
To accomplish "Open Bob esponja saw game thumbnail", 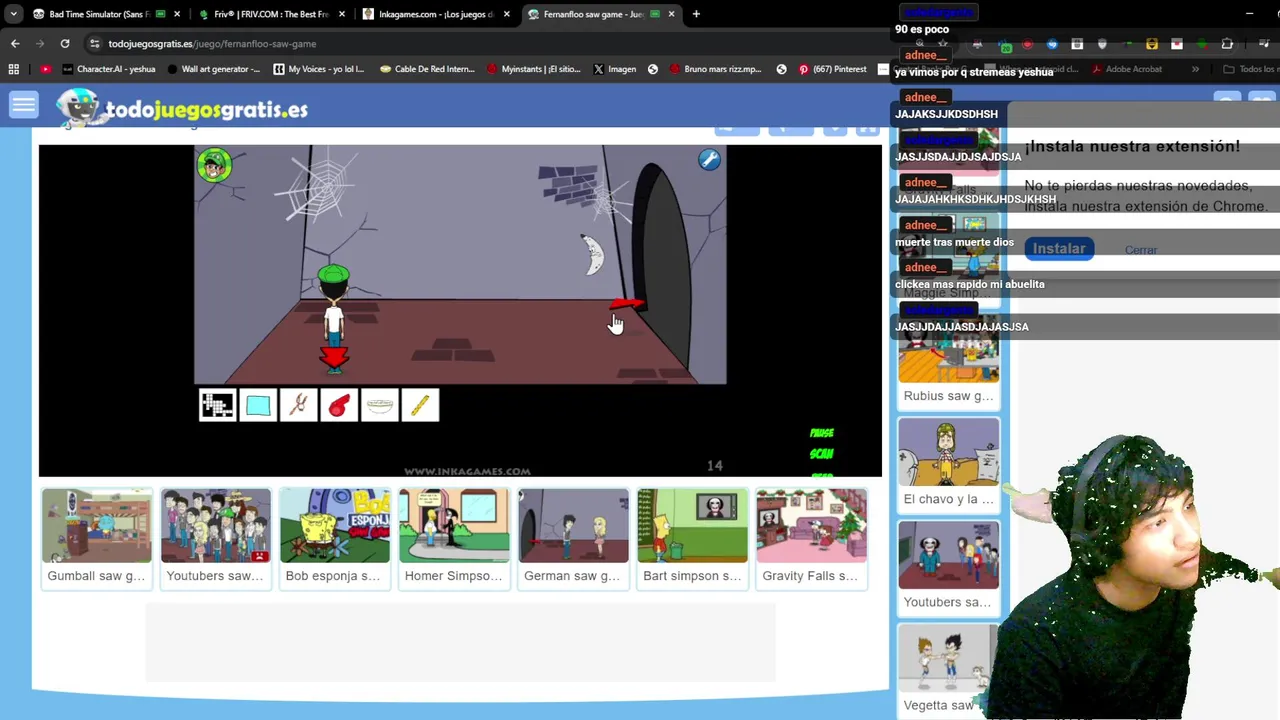I will point(335,537).
